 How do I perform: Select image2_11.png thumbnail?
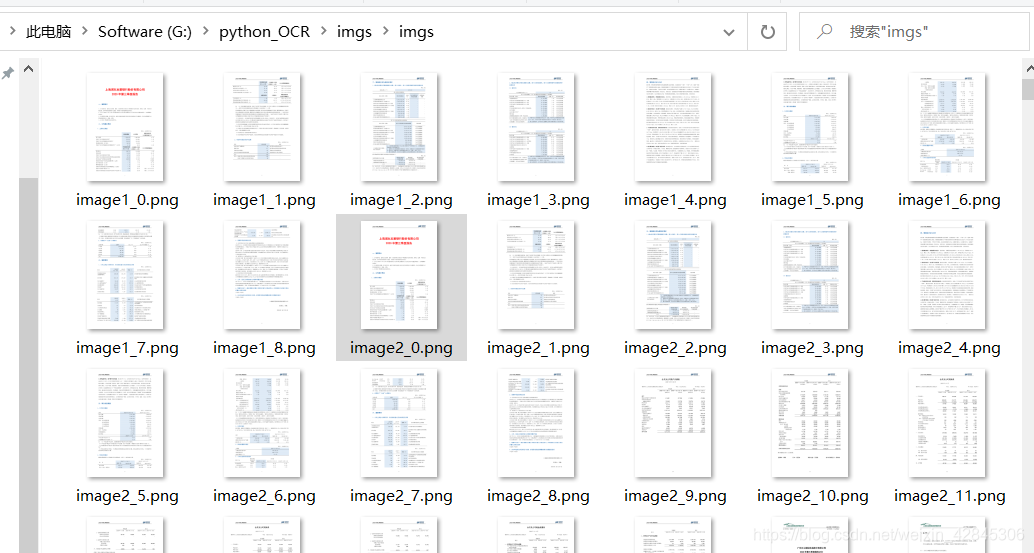point(947,423)
